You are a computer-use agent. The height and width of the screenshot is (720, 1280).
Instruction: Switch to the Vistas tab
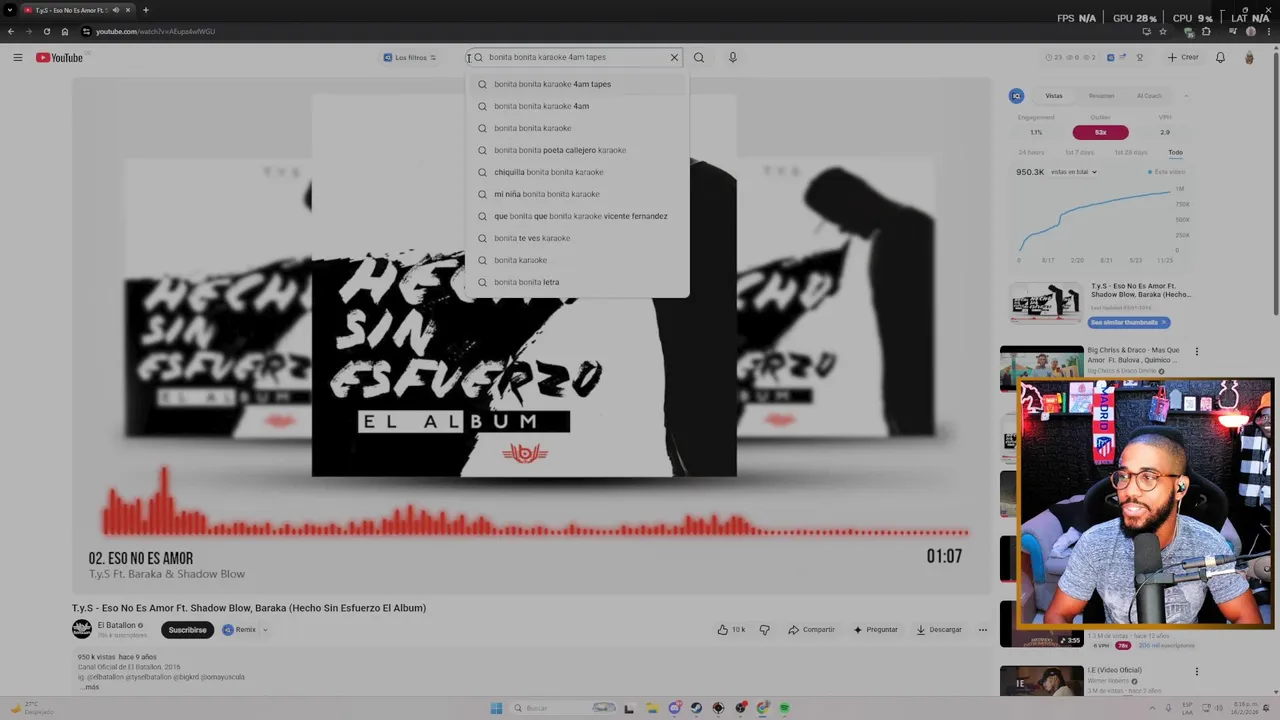click(x=1054, y=96)
